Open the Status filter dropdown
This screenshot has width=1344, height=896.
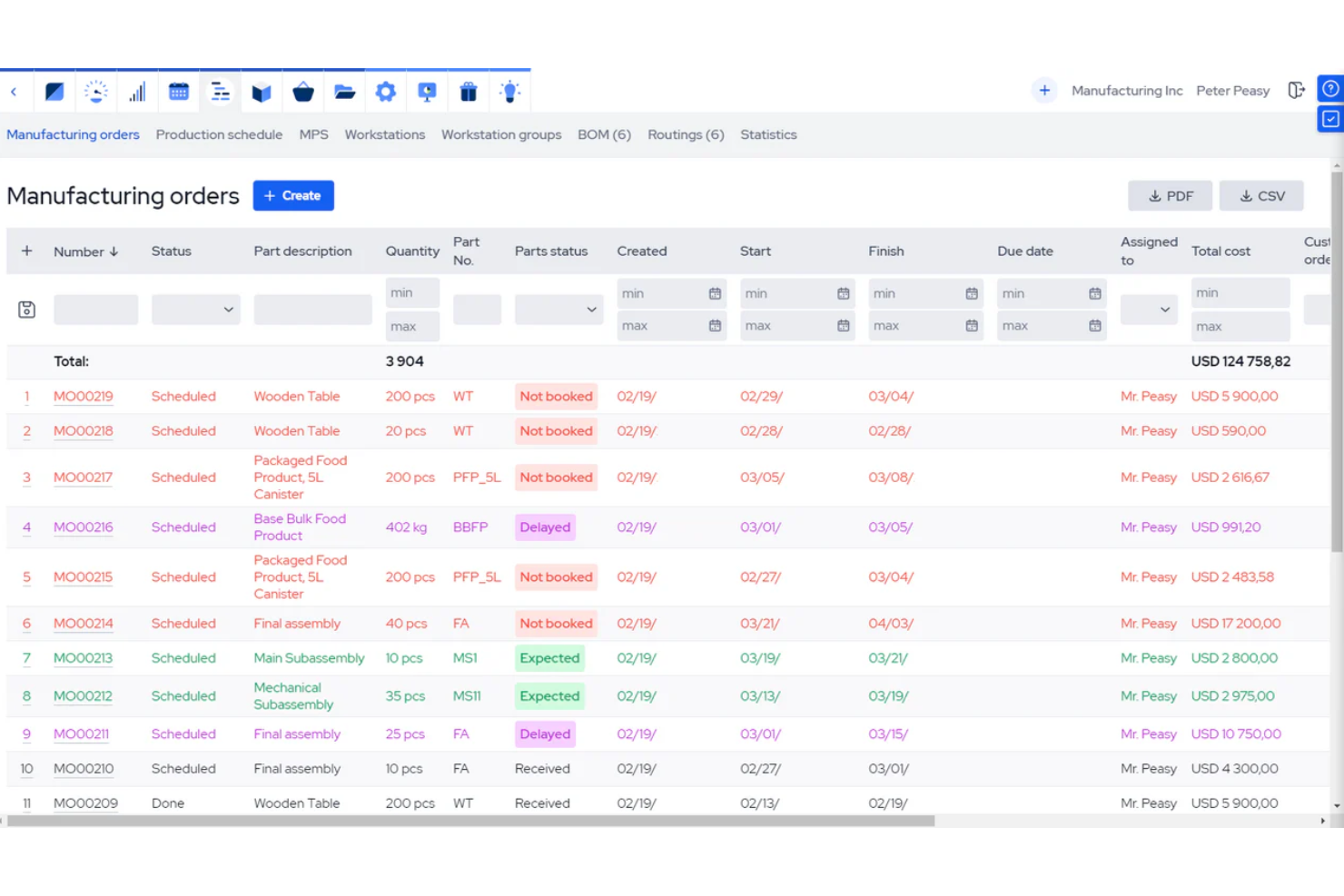195,309
